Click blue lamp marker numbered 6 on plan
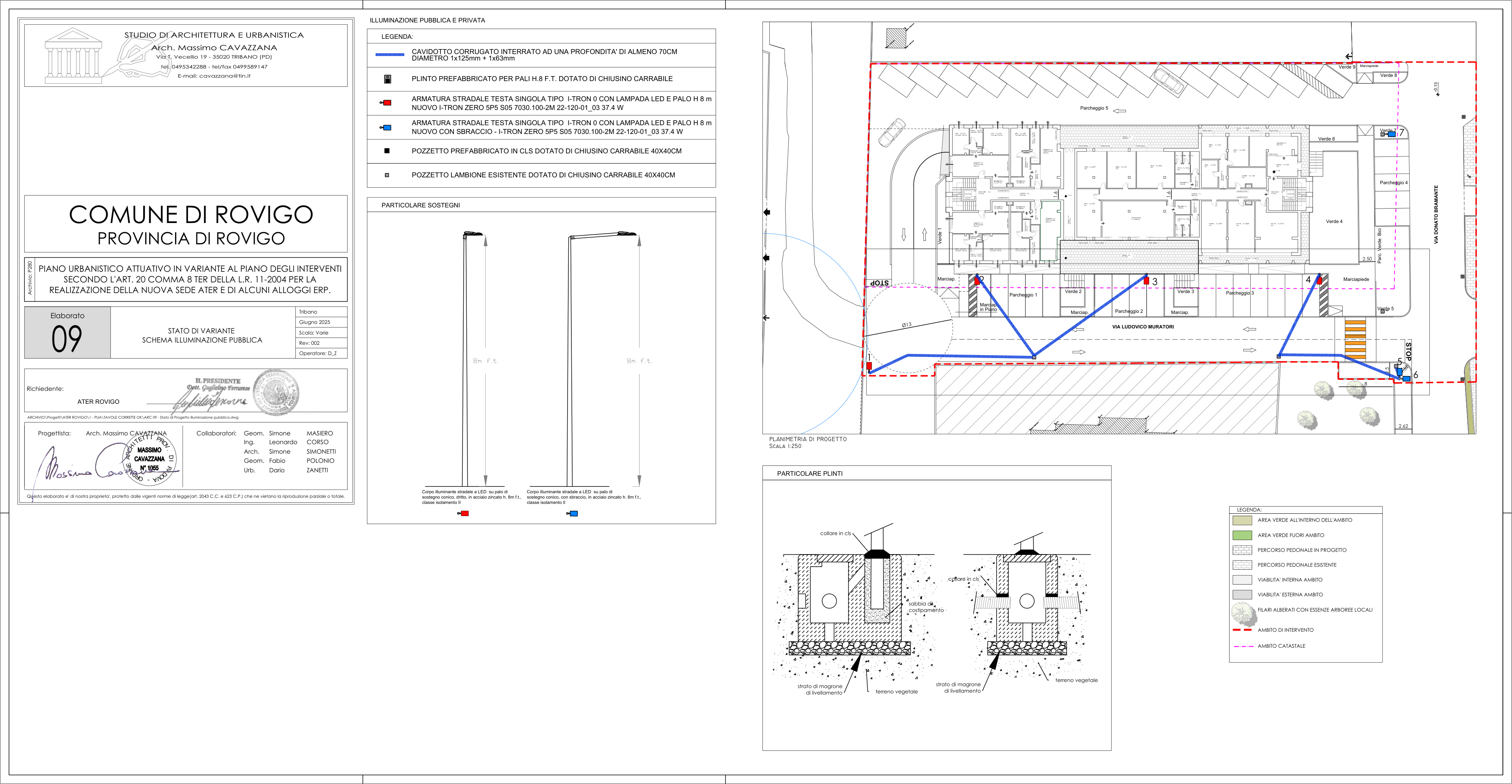Screen dimensions: 1512x784 tap(1406, 379)
